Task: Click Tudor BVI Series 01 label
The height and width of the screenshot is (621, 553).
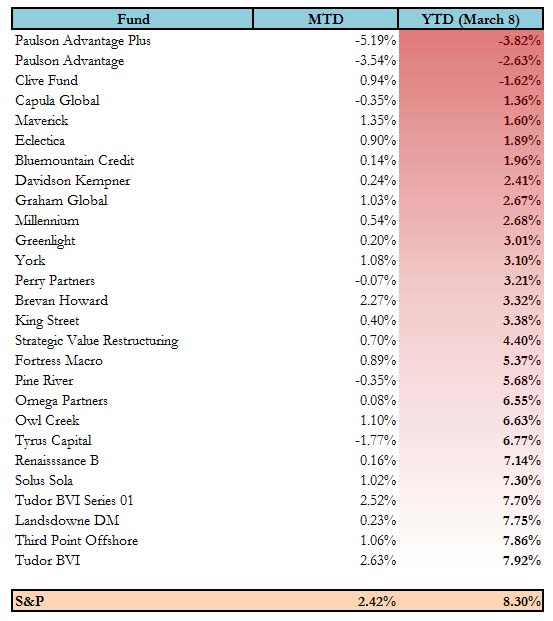Action: click(74, 500)
